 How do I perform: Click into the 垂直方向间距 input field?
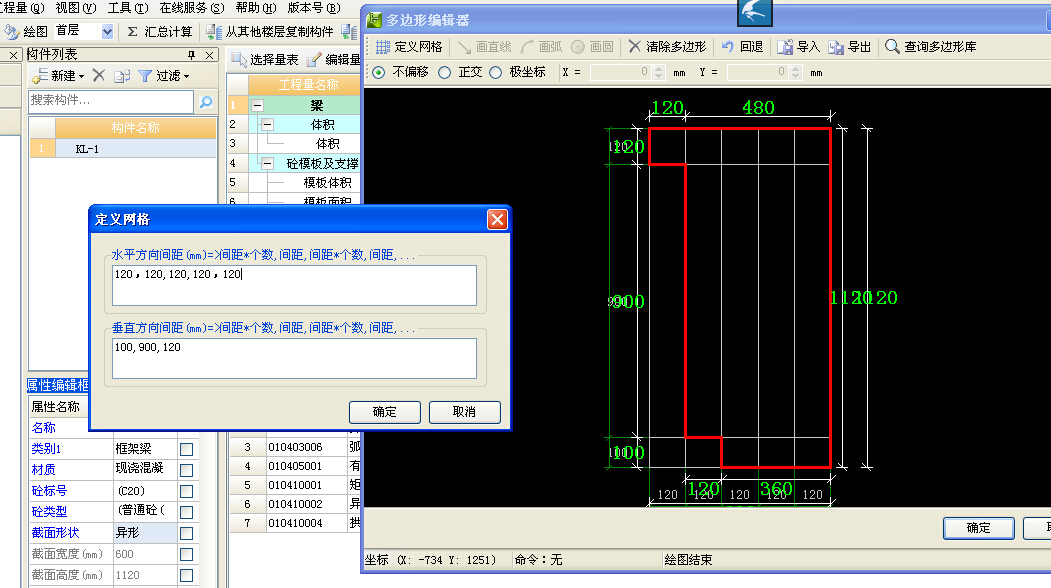pos(294,358)
